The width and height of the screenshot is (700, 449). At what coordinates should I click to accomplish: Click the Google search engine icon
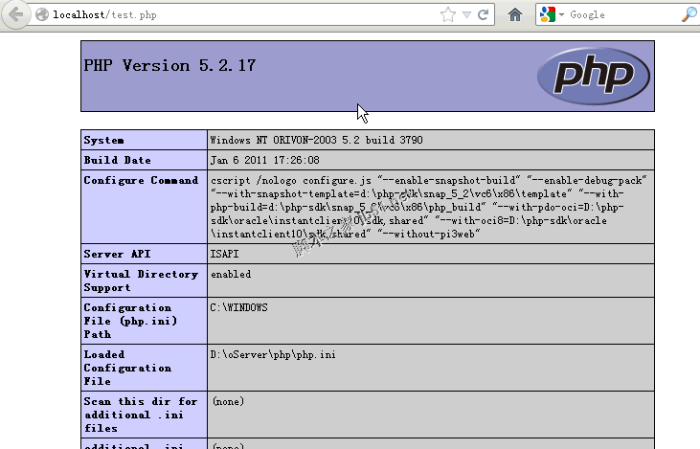[547, 15]
